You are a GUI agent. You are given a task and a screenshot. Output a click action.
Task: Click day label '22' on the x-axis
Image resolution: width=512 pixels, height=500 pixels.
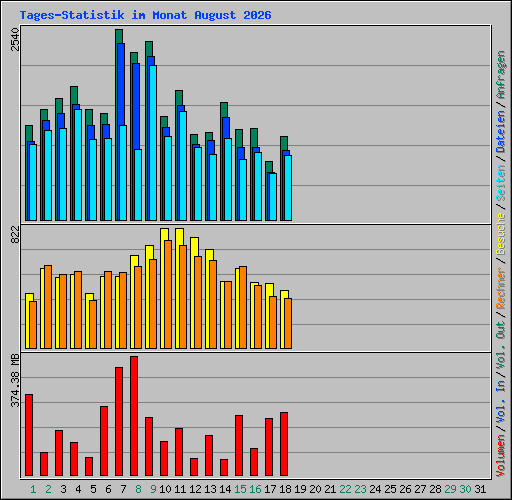[345, 489]
